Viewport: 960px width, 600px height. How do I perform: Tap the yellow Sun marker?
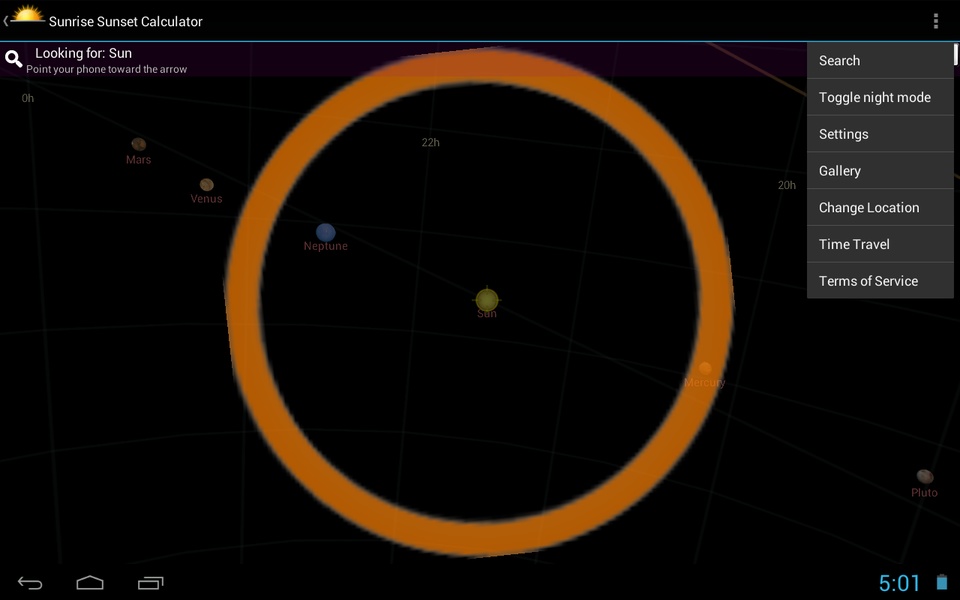(x=487, y=299)
